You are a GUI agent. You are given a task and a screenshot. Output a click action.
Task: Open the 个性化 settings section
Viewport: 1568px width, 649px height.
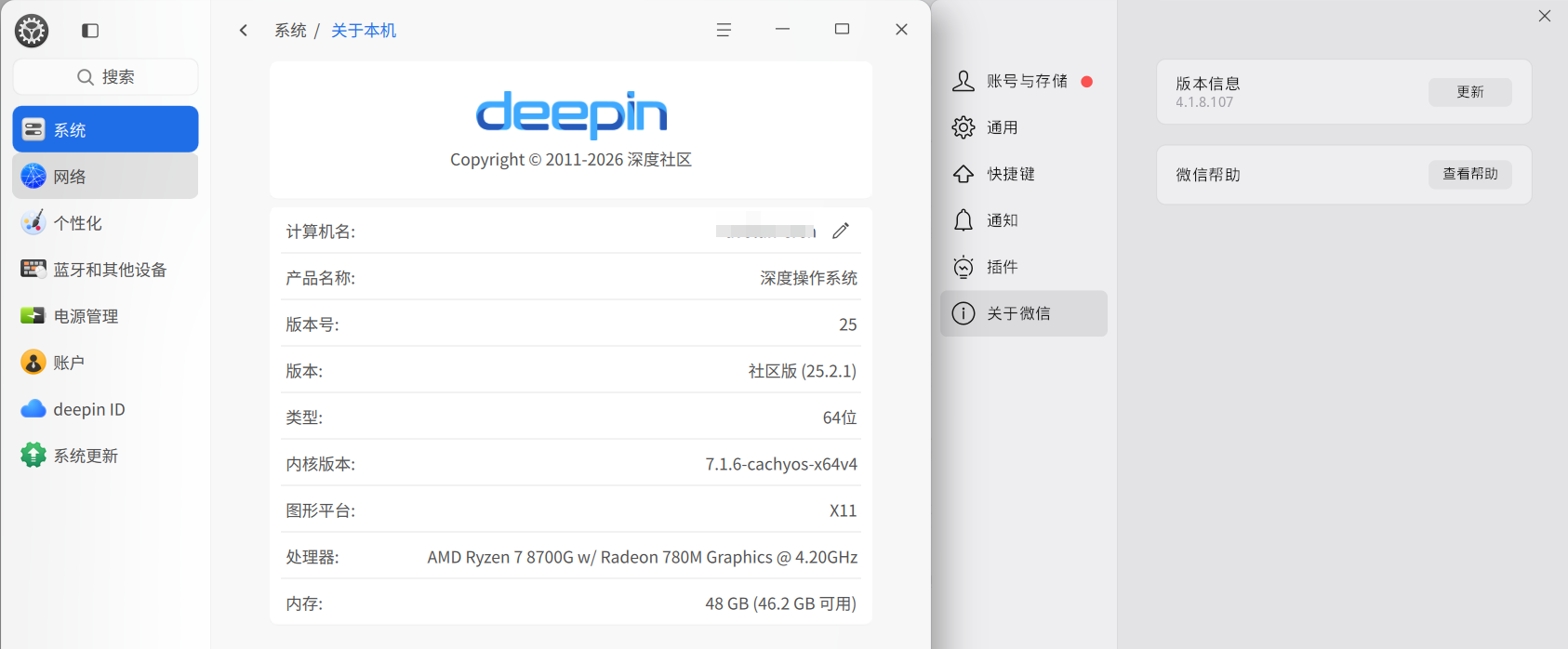[x=105, y=222]
